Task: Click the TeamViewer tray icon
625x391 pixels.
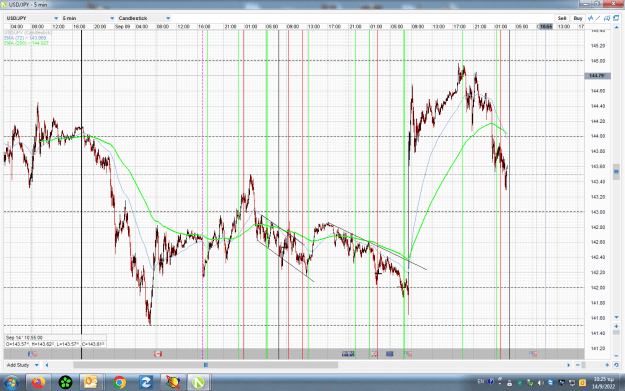Action: pyautogui.click(x=551, y=383)
